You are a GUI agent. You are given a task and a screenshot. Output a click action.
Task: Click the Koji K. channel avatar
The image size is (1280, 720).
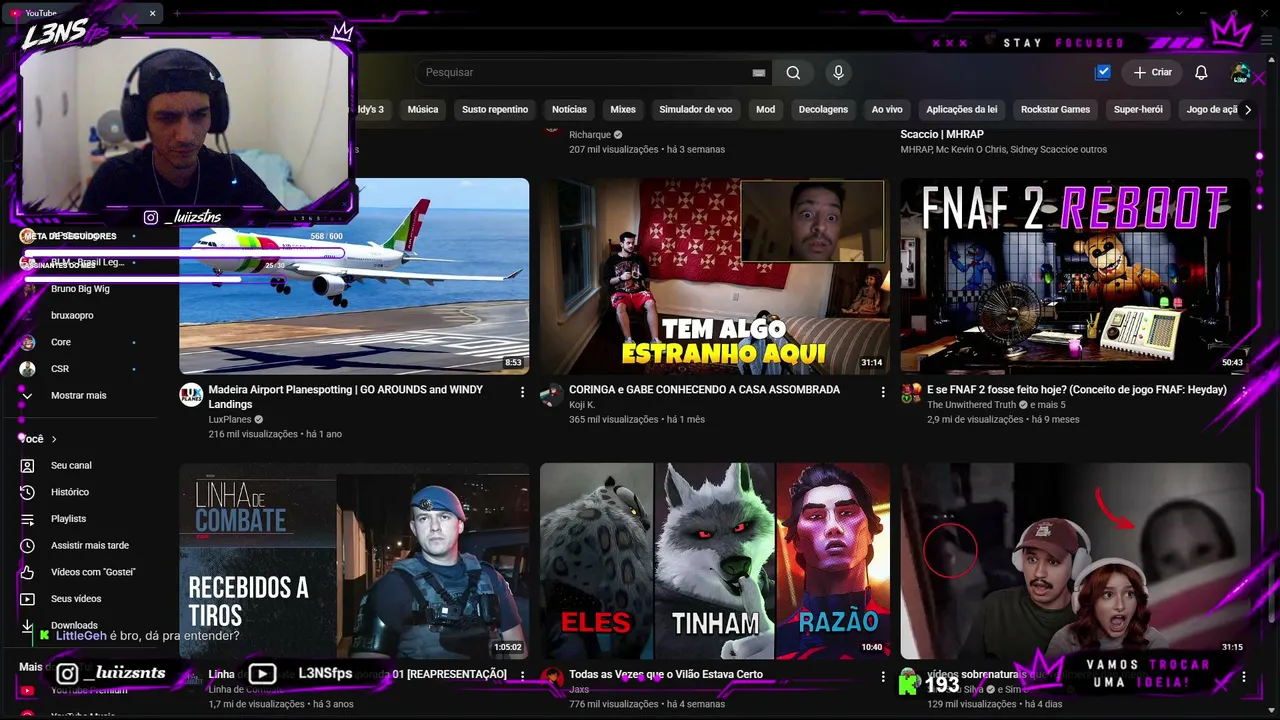[x=552, y=394]
